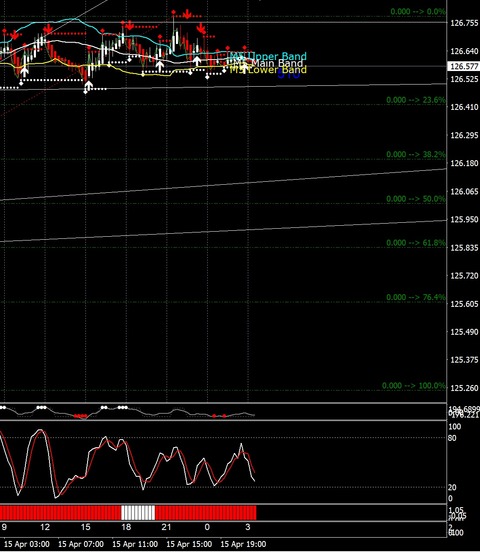Click the 125.835 price axis label
Screen dimensions: 480x552
(x=464, y=248)
